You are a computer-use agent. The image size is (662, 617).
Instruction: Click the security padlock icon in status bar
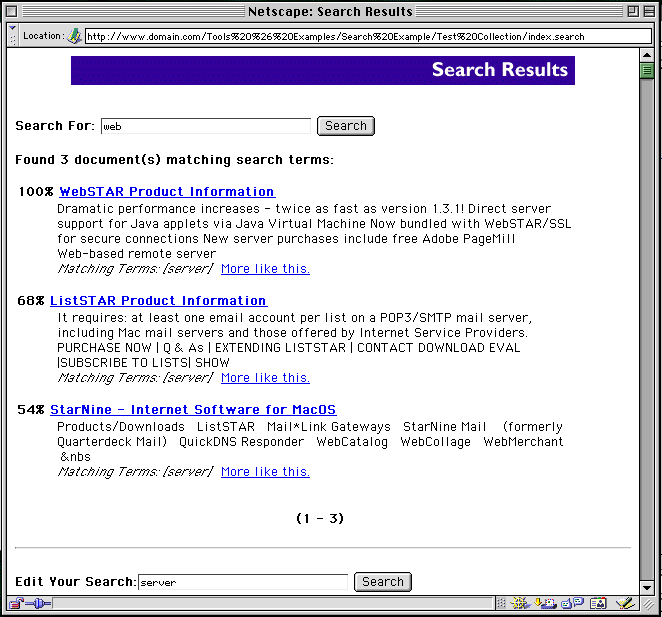pyautogui.click(x=16, y=603)
